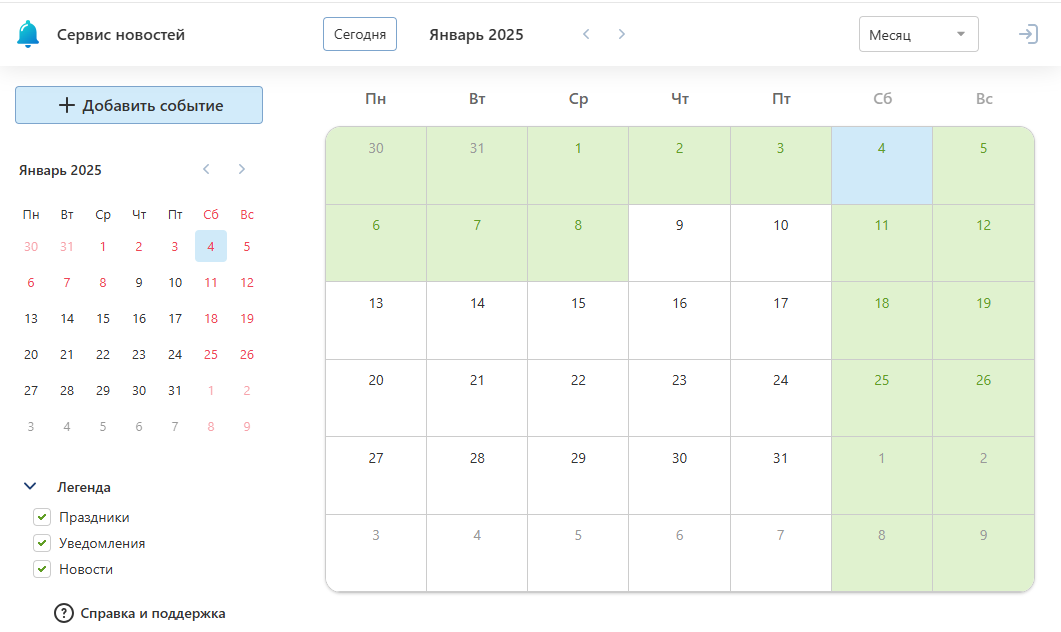Viewport: 1061px width, 632px height.
Task: Click the blue bell logo icon
Action: click(x=28, y=34)
